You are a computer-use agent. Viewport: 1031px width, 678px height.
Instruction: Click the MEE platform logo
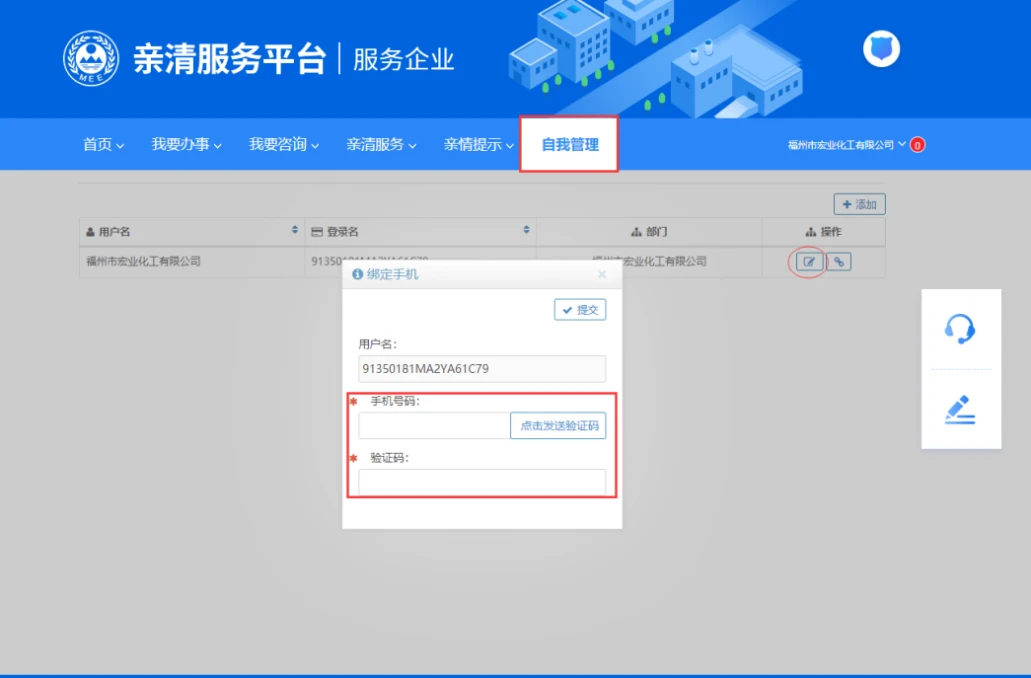[90, 58]
